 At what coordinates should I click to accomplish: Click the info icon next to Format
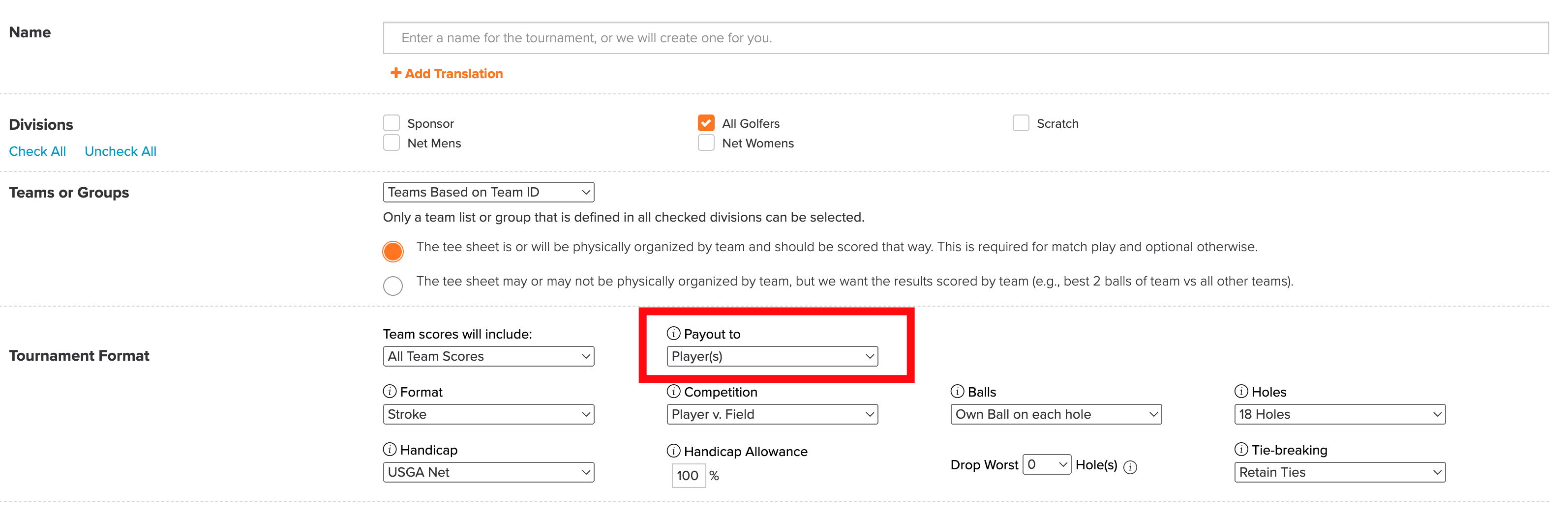click(x=390, y=391)
